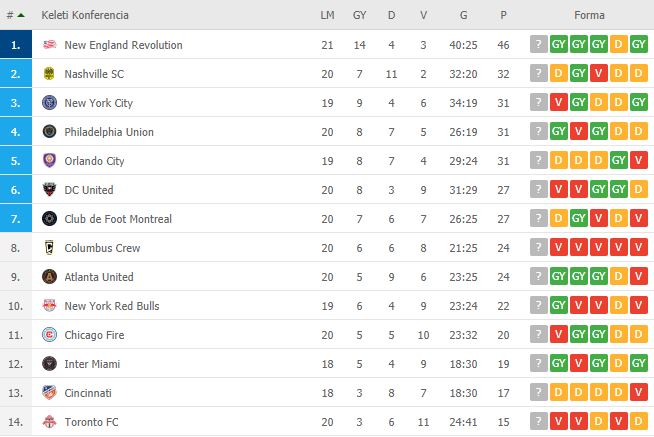This screenshot has width=654, height=437.
Task: Click the New York City rank 3 badge
Action: [16, 102]
